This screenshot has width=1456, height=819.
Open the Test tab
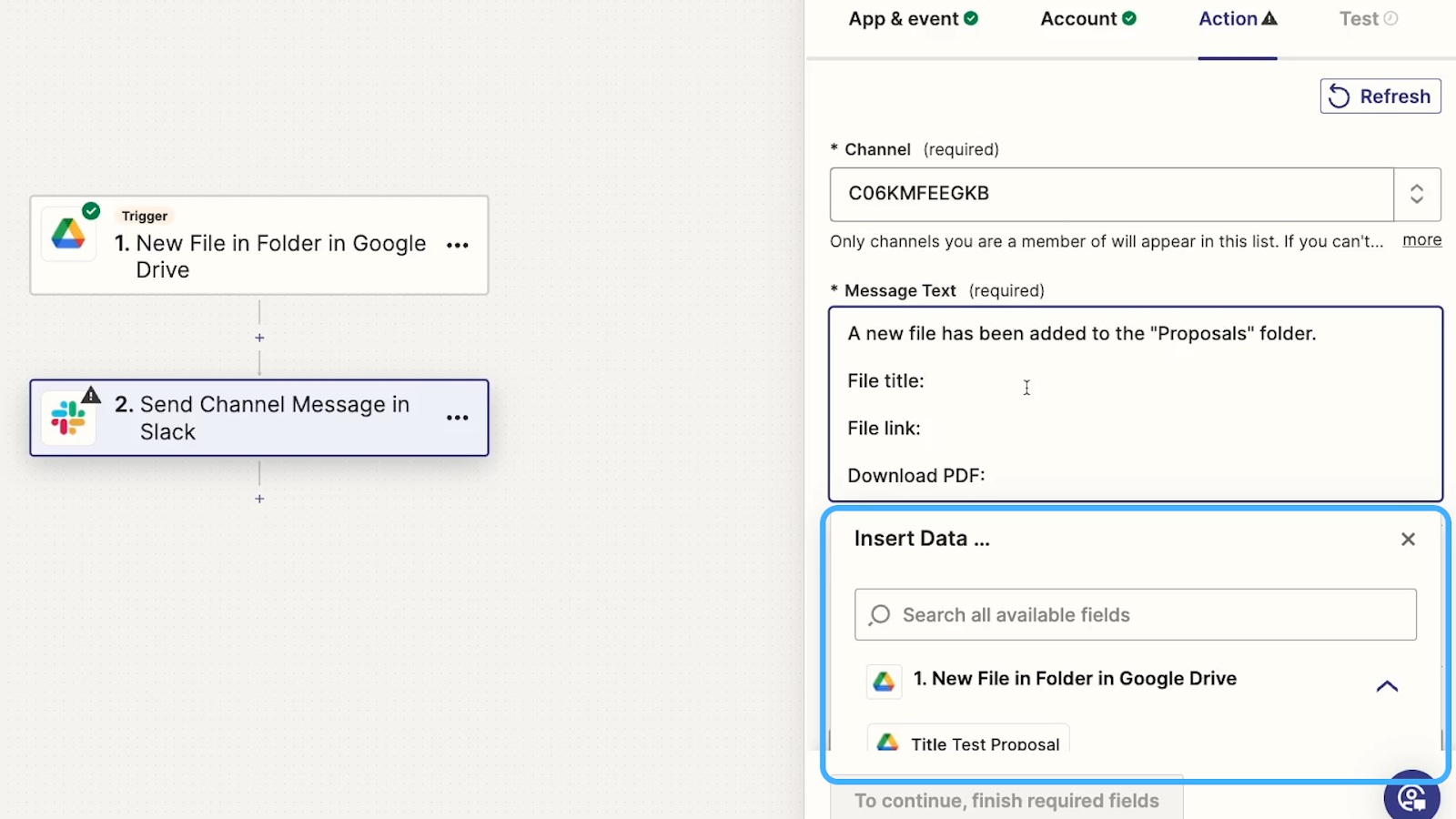point(1368,19)
